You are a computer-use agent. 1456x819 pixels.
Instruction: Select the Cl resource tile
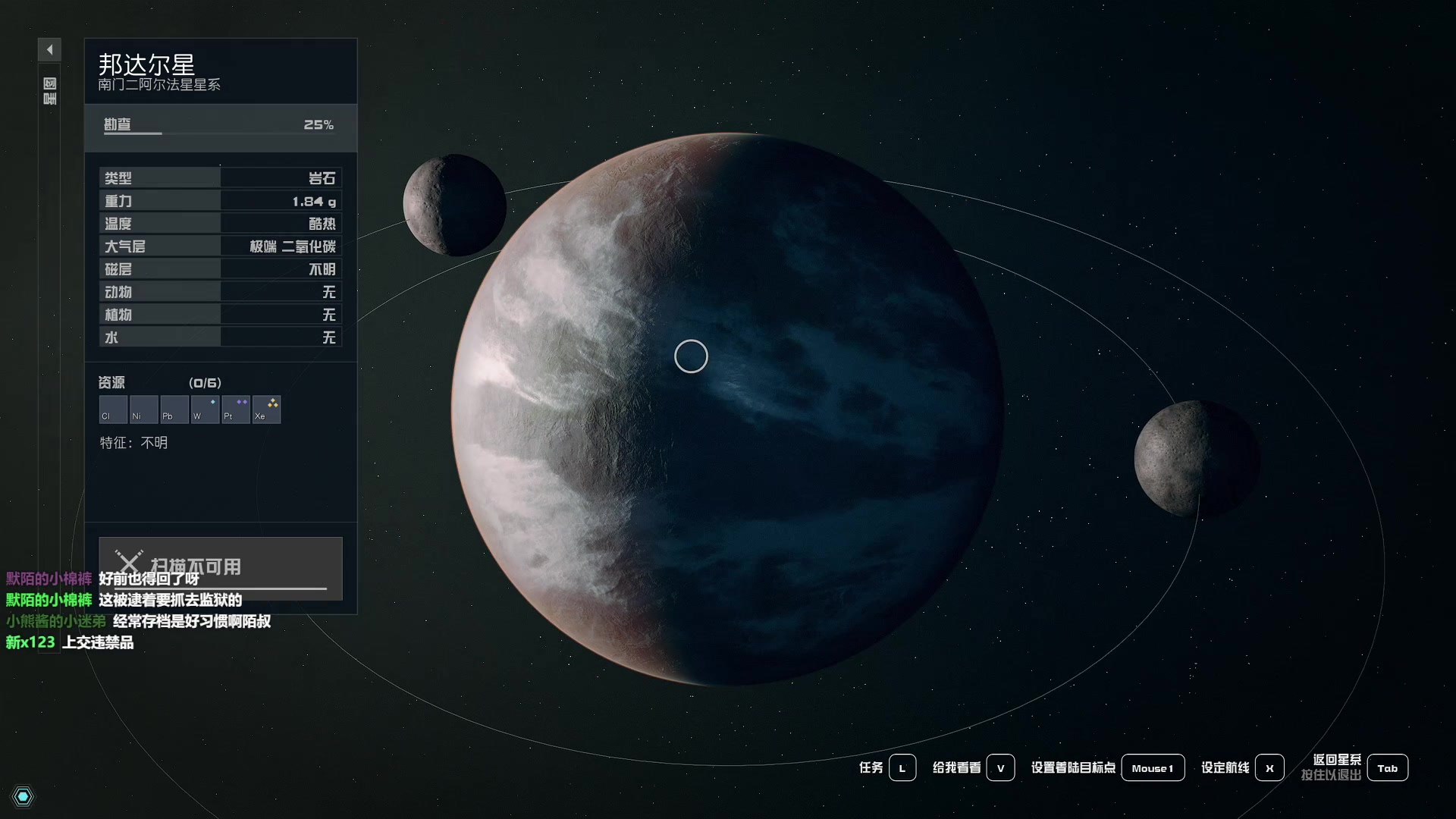tap(113, 409)
